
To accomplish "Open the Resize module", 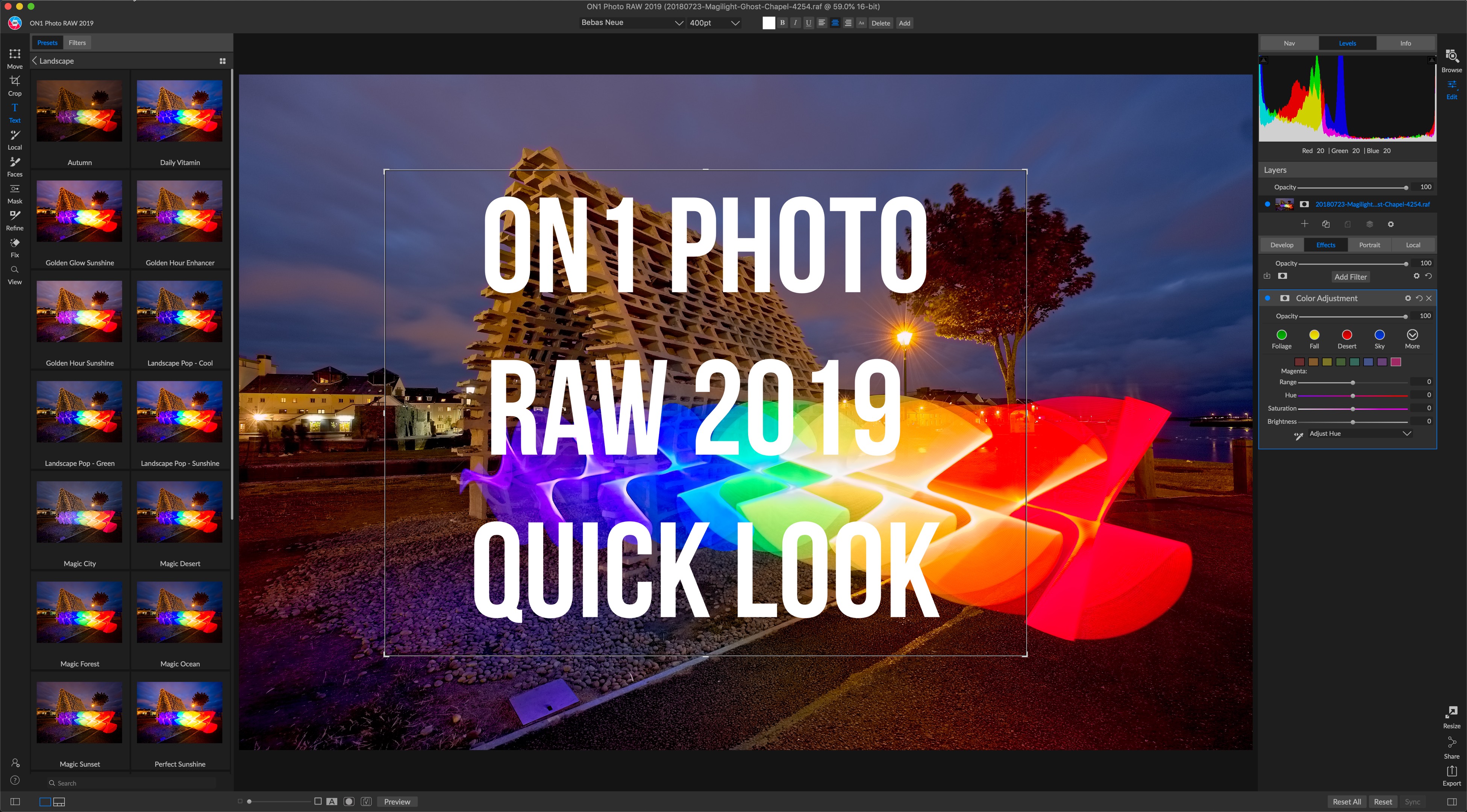I will (1452, 718).
